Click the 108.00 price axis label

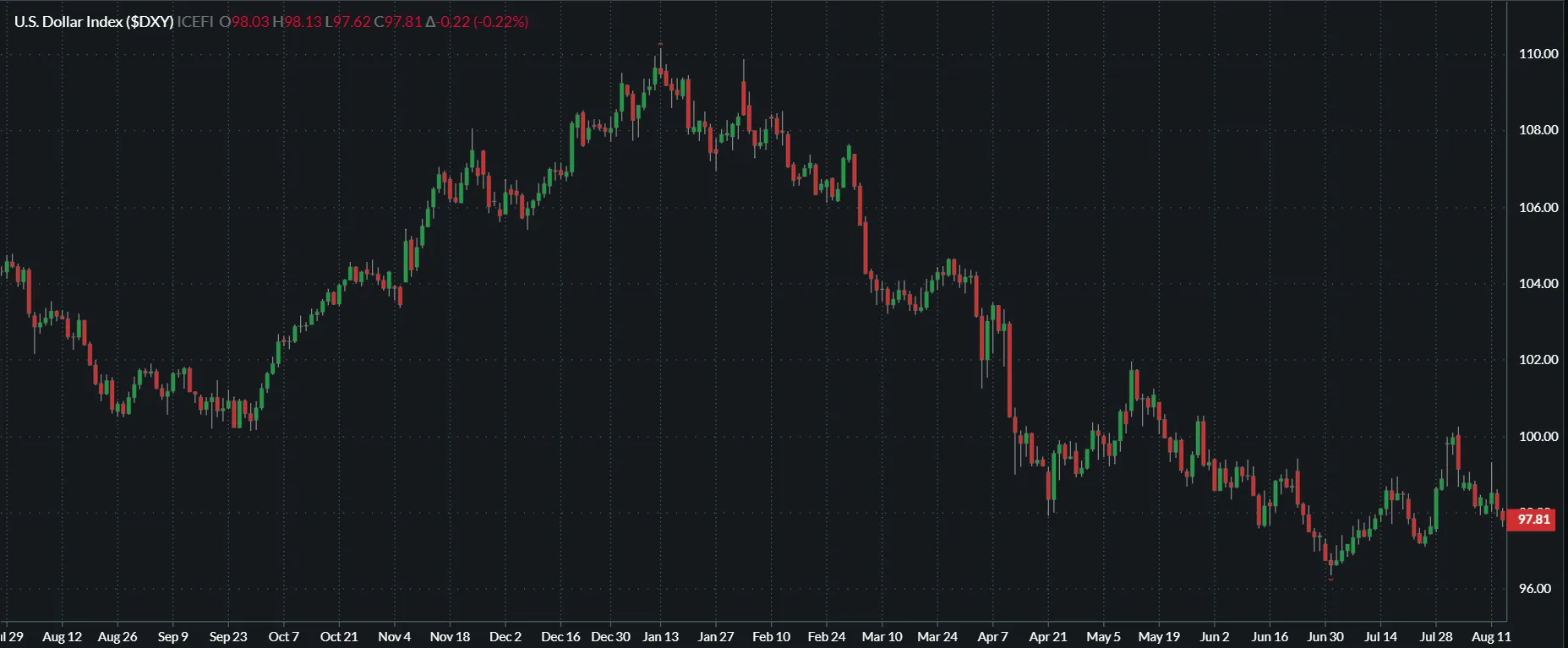click(1538, 130)
